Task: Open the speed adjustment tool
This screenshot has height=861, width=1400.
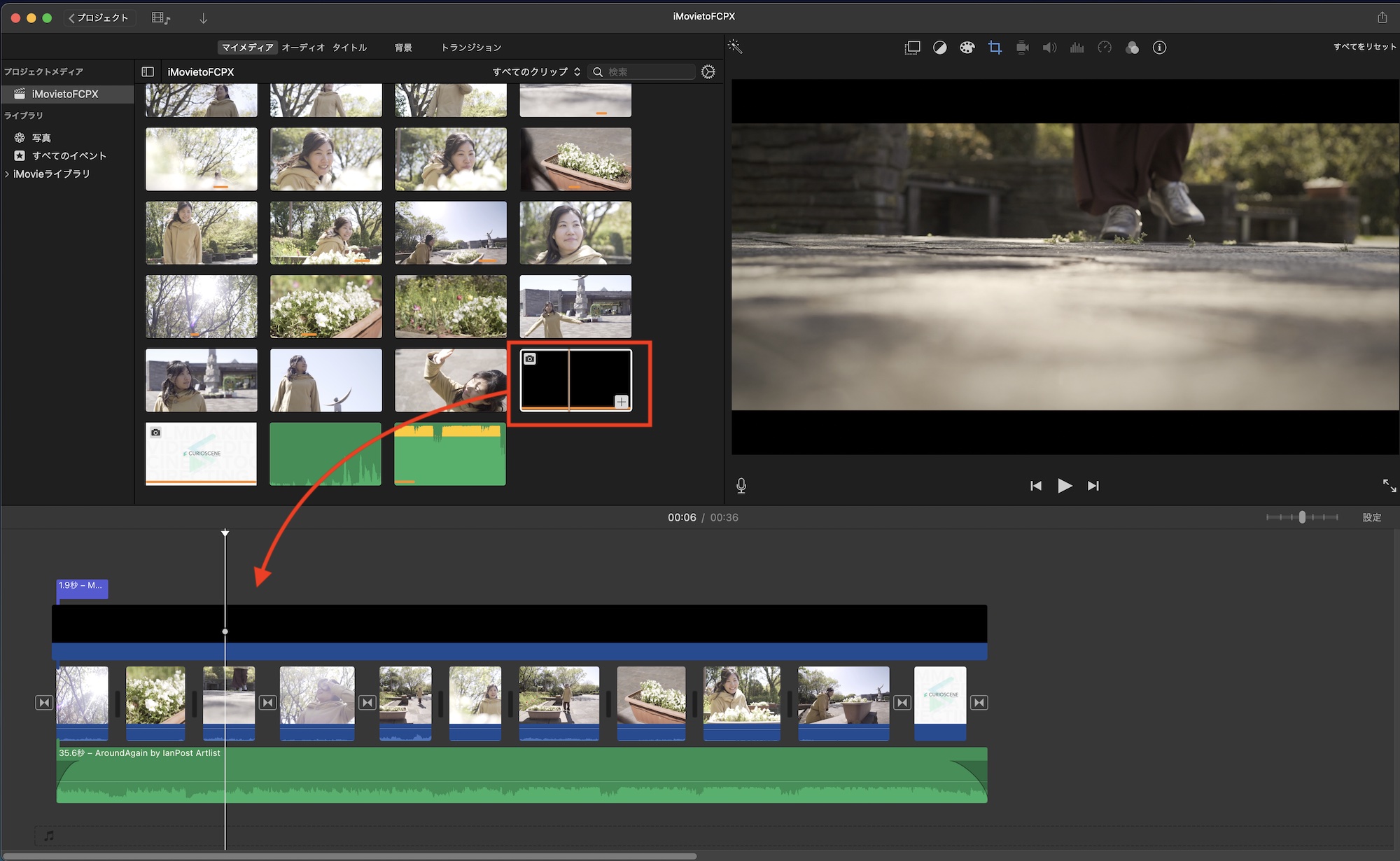Action: [x=1105, y=48]
